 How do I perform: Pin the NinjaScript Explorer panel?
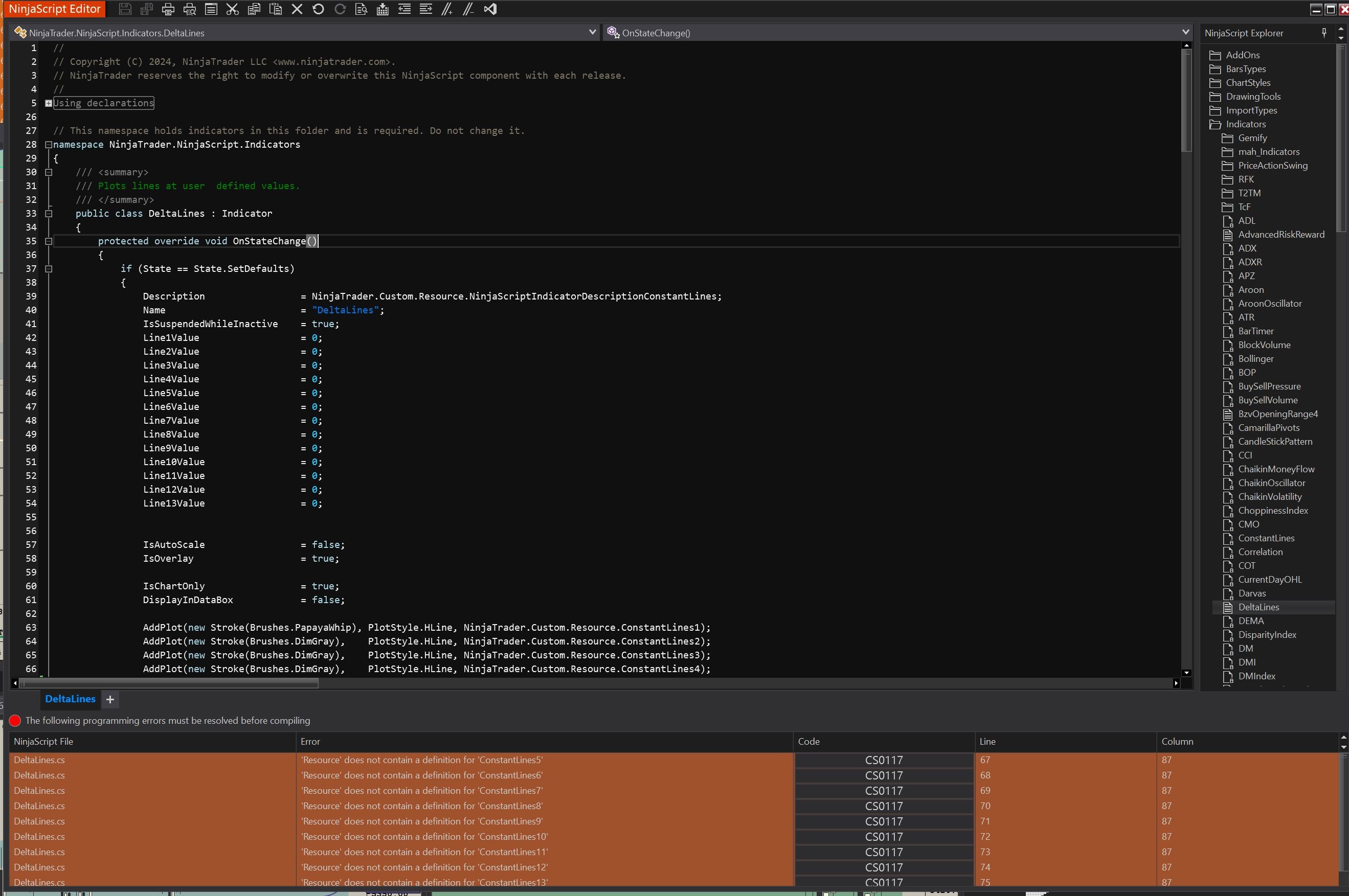click(x=1324, y=33)
